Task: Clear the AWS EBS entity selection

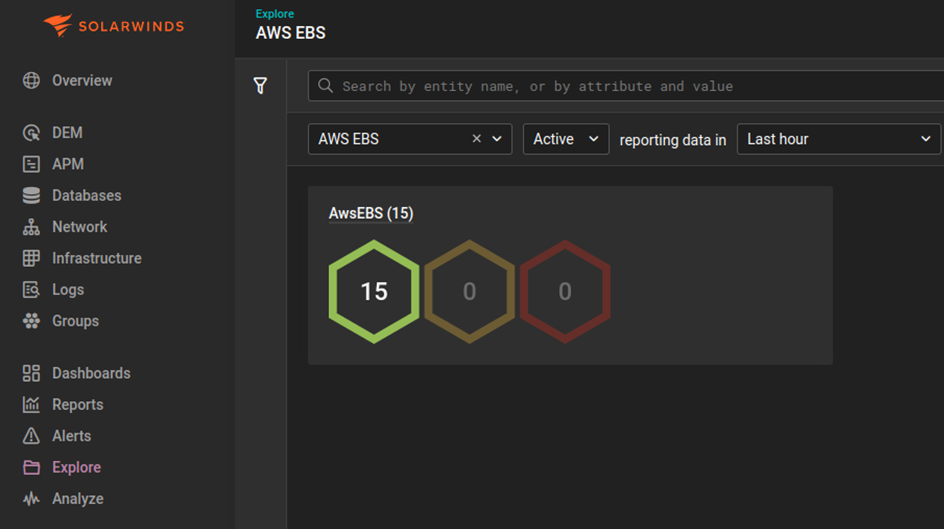Action: [x=476, y=138]
